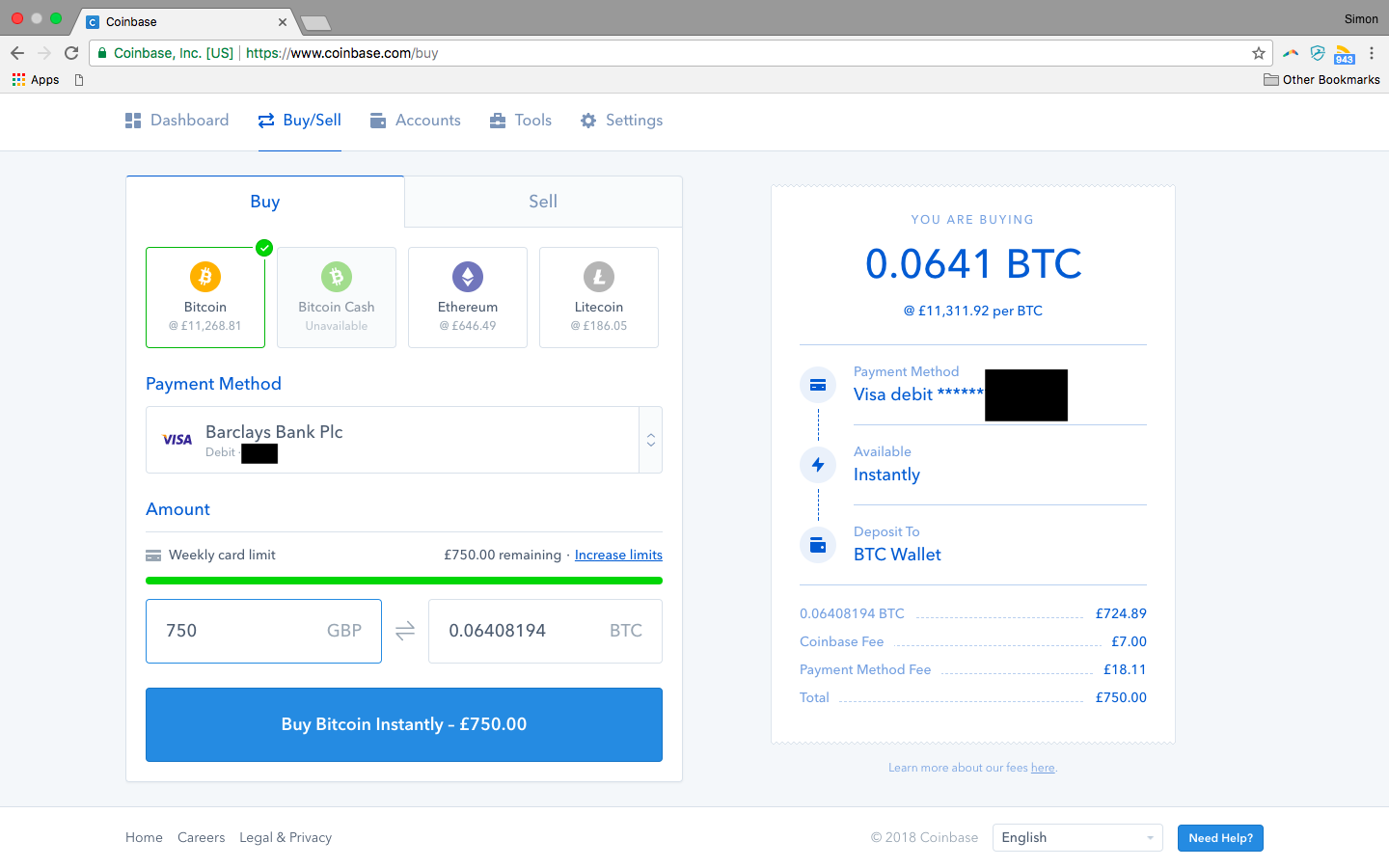The height and width of the screenshot is (868, 1389).
Task: Select the Bitcoin Cash currency card
Action: [337, 297]
